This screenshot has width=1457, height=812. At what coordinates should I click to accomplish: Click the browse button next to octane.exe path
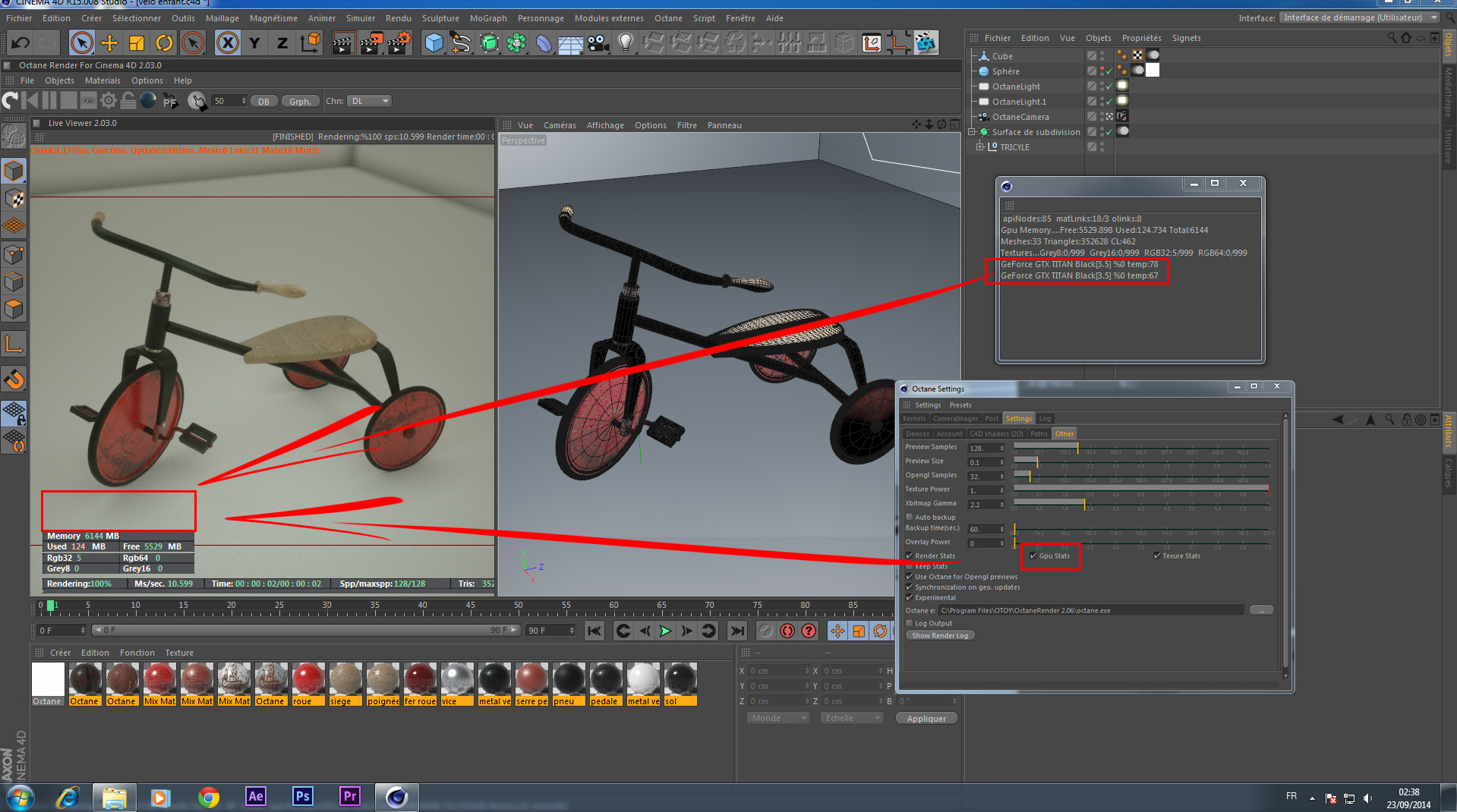pyautogui.click(x=1261, y=610)
